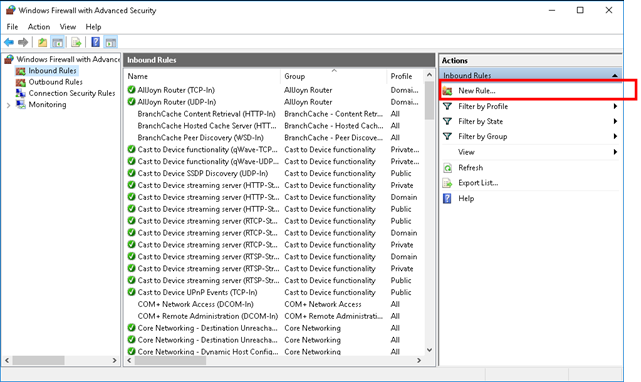Click the Forward arrow toolbar icon
This screenshot has height=382, width=641.
point(23,42)
